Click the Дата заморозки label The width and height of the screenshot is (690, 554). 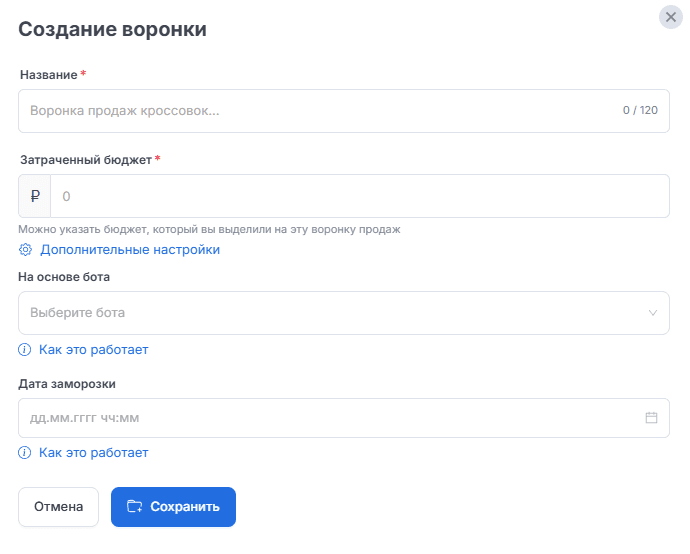point(67,384)
